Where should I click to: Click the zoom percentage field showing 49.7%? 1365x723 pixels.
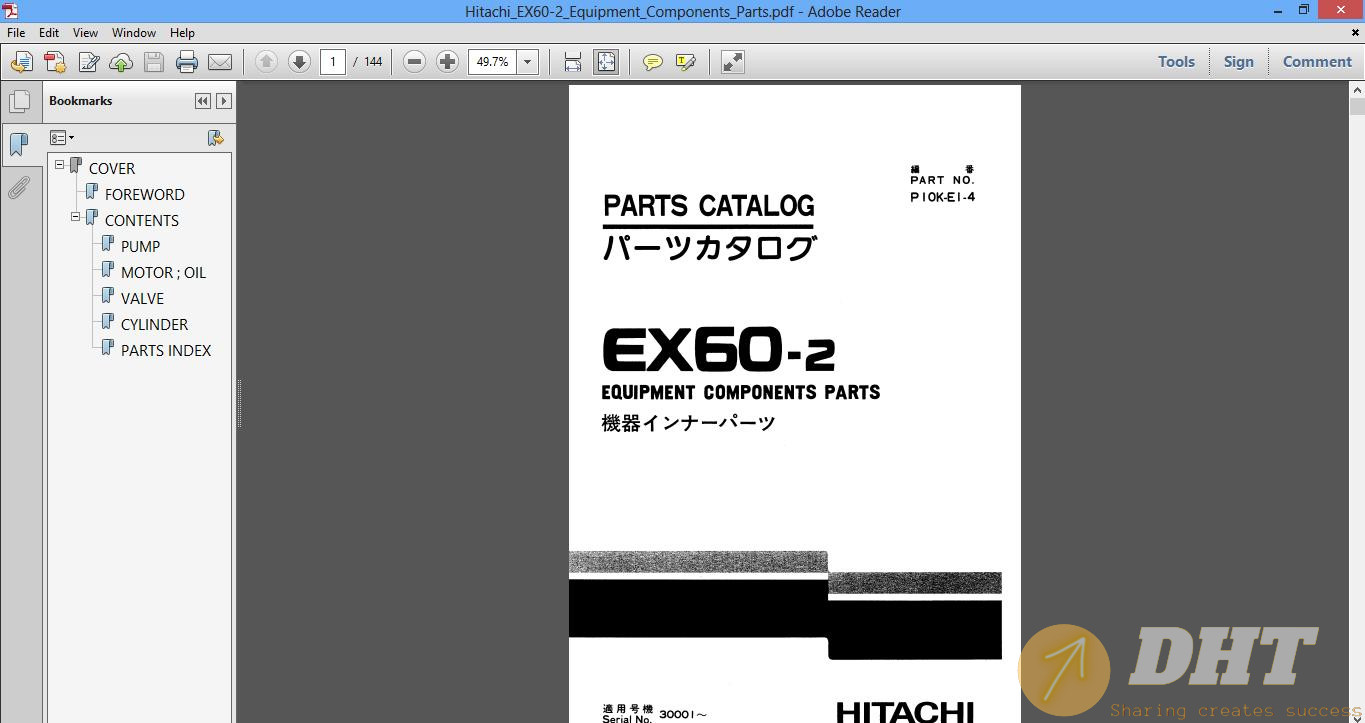pos(492,62)
